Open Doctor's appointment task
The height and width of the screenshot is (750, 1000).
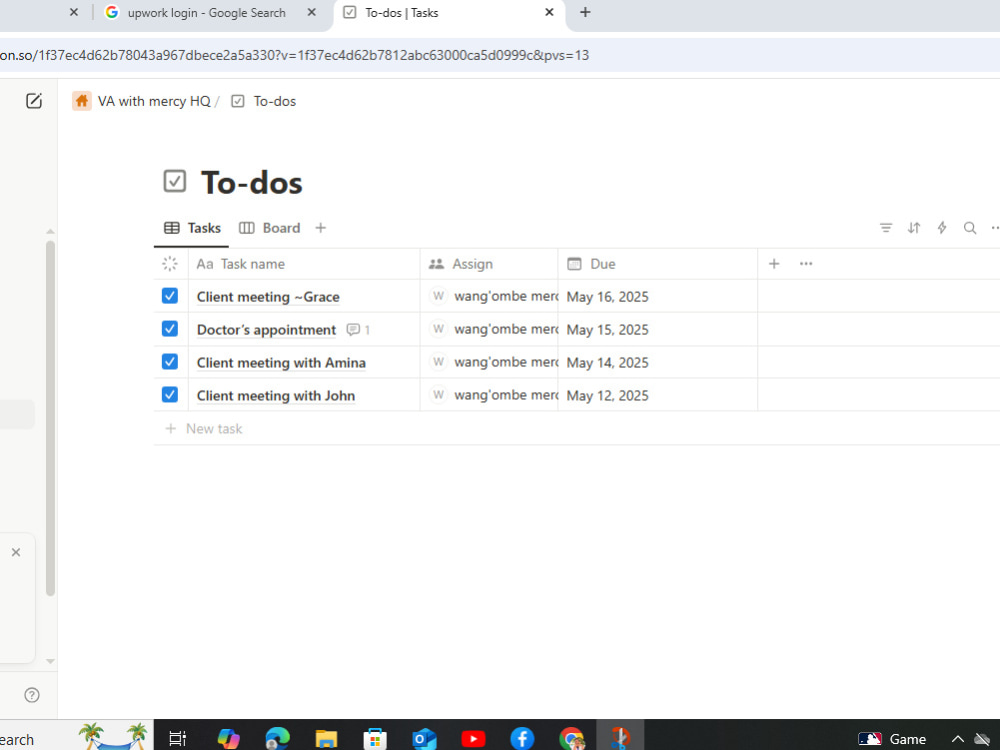(x=266, y=330)
